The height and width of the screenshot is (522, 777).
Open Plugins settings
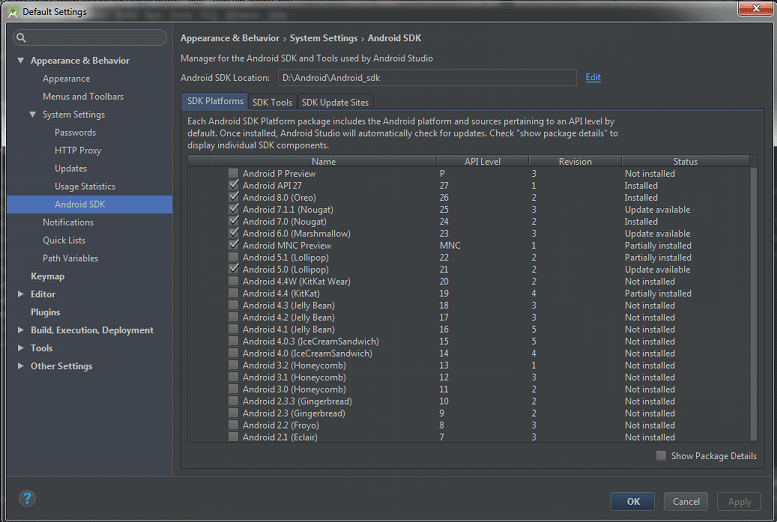click(x=45, y=312)
